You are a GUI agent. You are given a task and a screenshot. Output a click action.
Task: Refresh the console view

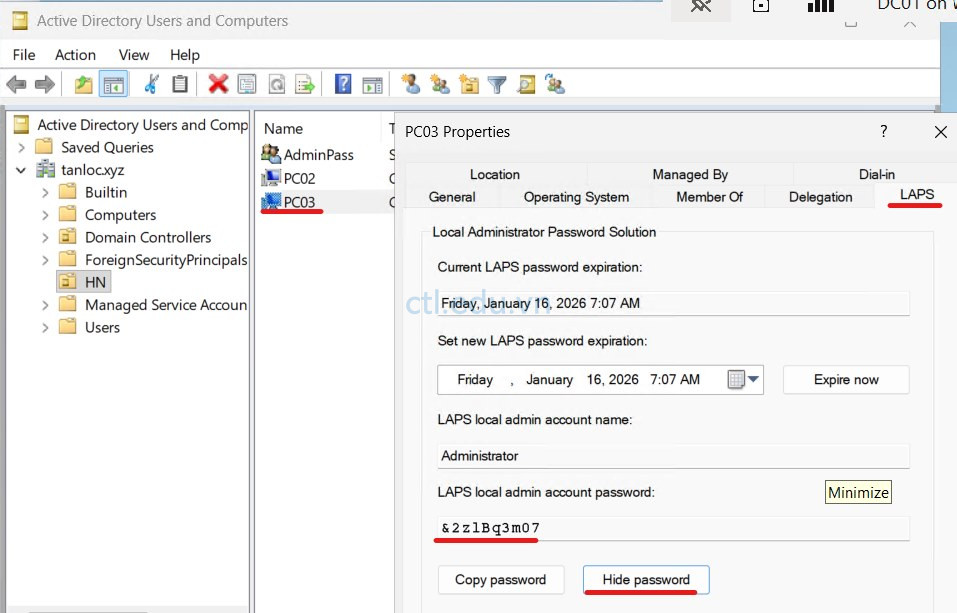point(277,84)
